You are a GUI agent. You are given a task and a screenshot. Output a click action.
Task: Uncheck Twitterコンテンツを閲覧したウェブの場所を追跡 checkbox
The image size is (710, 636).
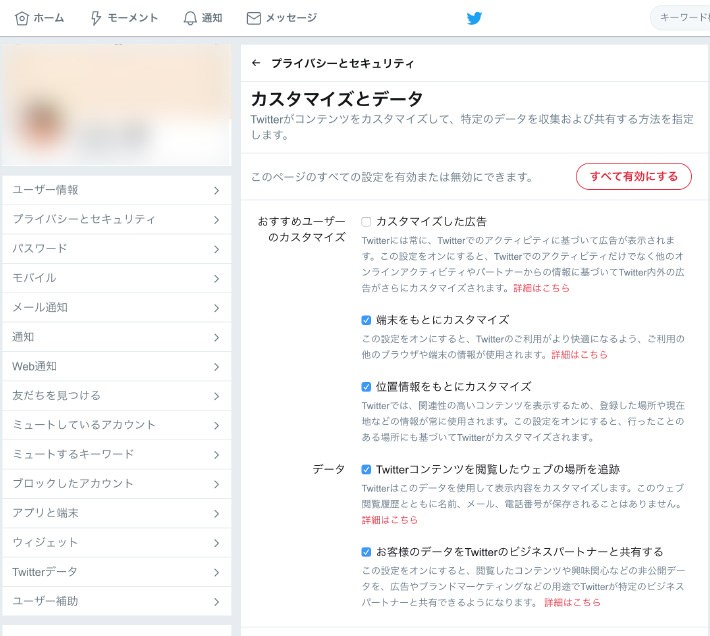click(366, 469)
